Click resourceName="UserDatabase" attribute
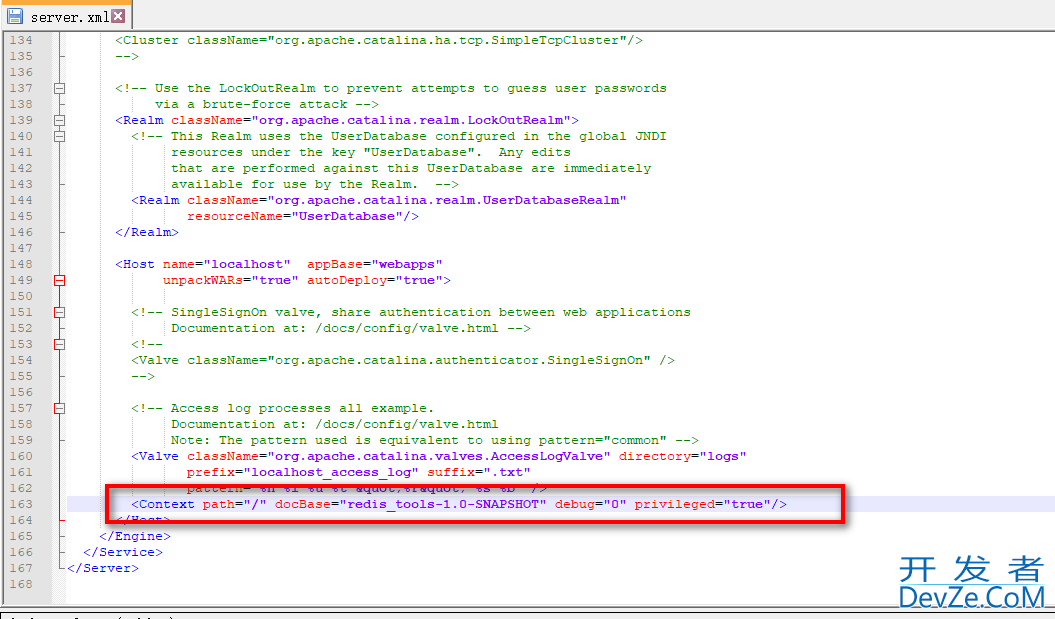 [x=294, y=217]
